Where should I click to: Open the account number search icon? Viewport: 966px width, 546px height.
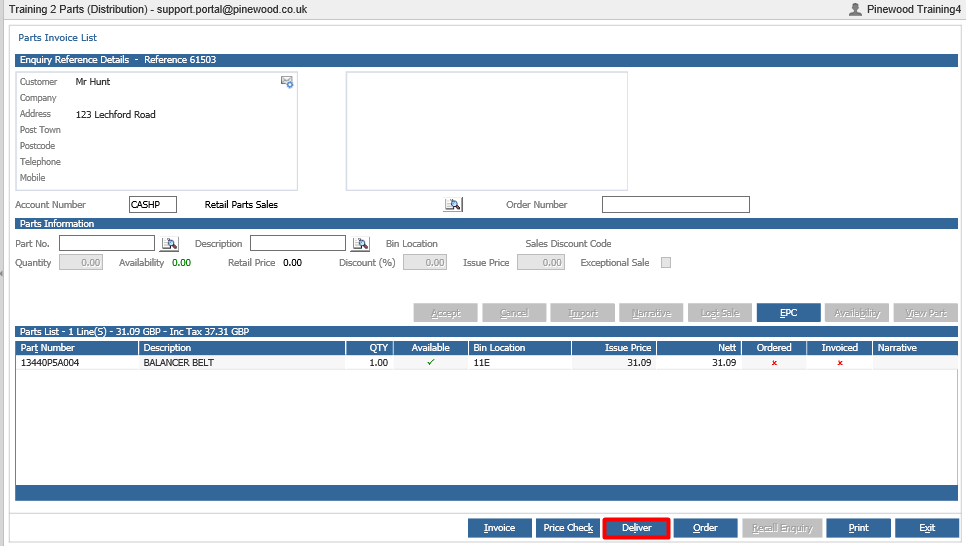click(453, 204)
